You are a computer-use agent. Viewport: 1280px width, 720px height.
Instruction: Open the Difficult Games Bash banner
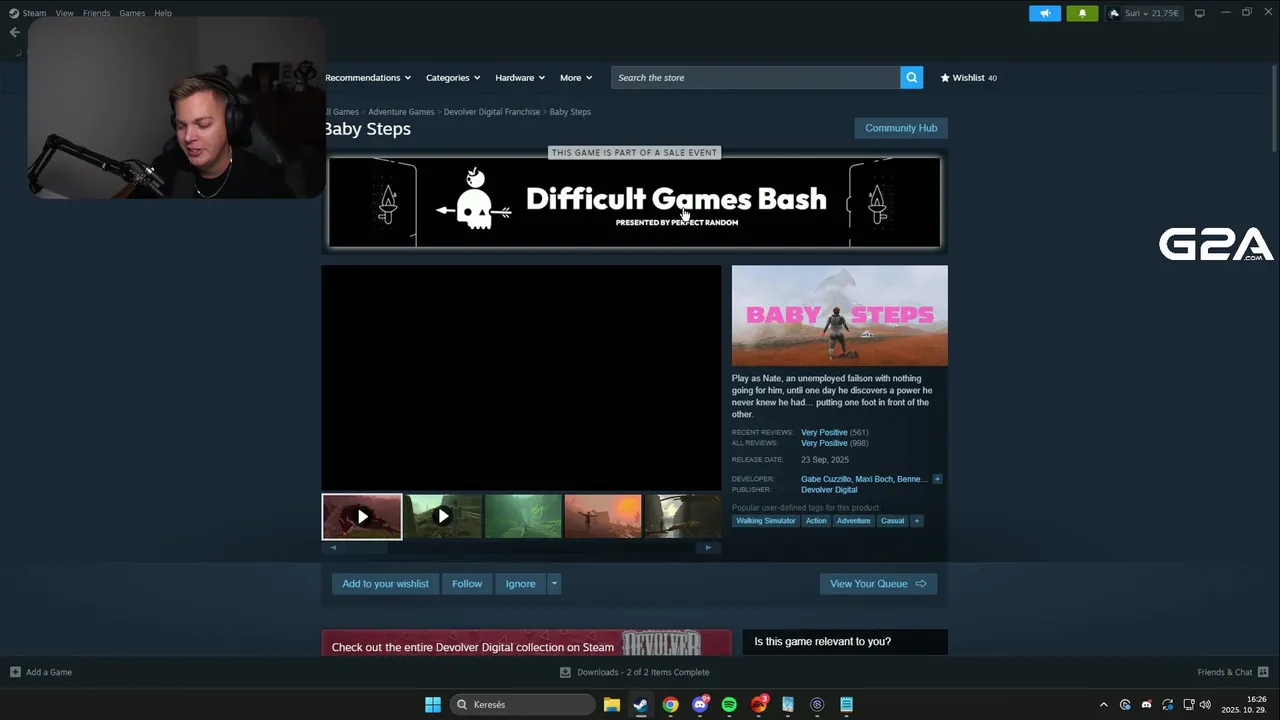point(634,202)
